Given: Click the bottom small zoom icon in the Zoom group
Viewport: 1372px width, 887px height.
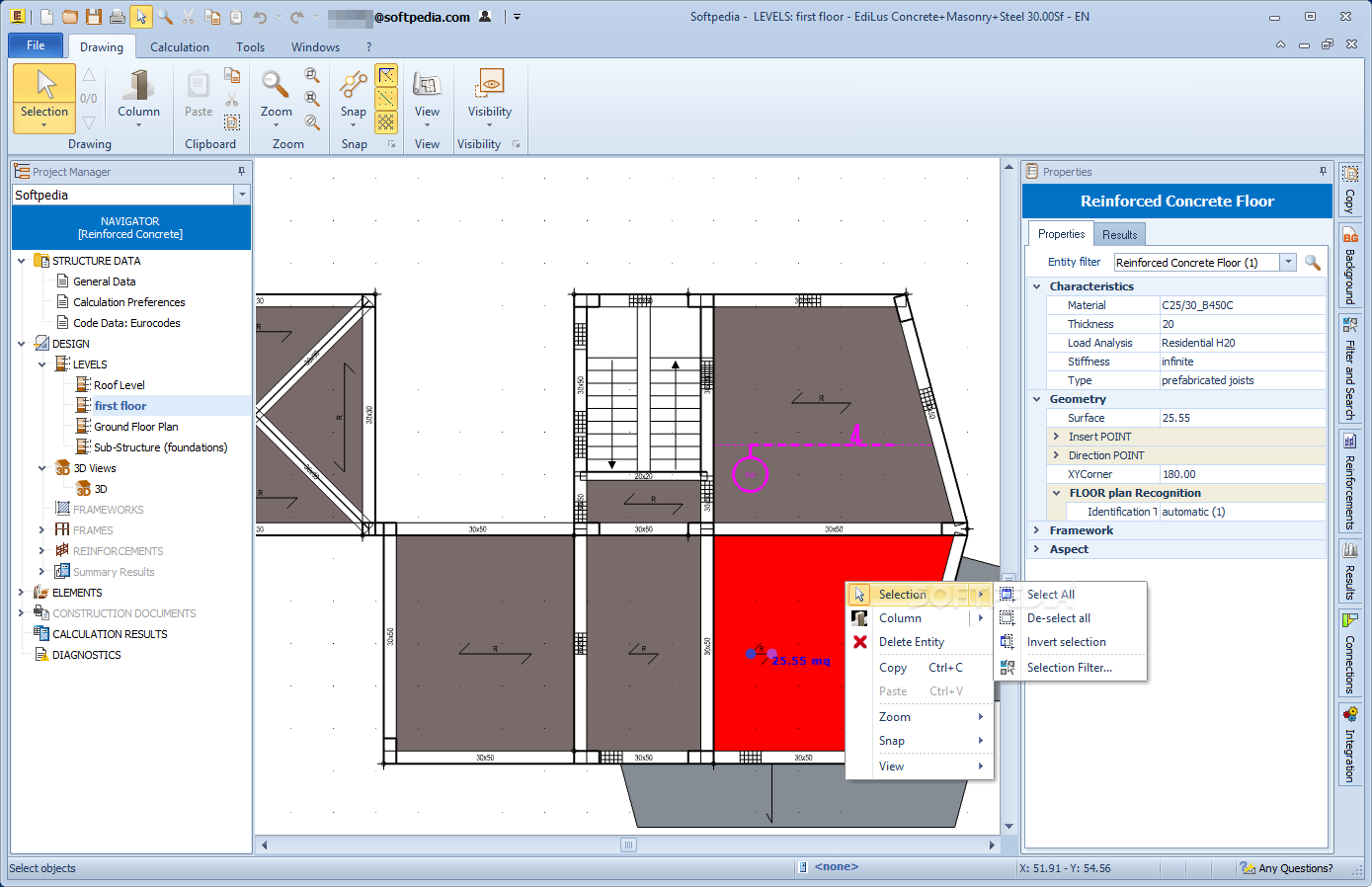Looking at the screenshot, I should [x=312, y=122].
